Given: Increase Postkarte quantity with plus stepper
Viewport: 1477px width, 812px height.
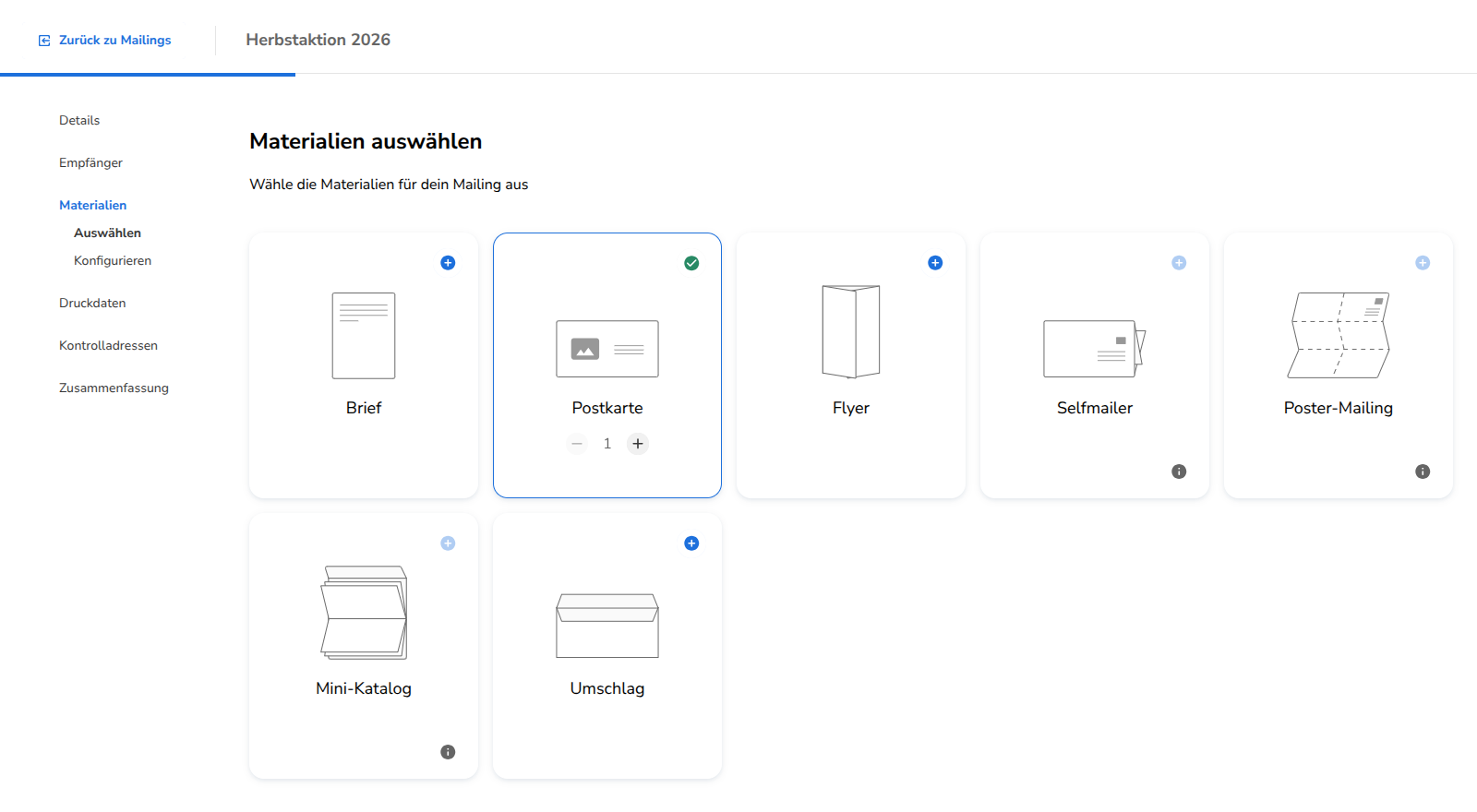Looking at the screenshot, I should click(638, 444).
